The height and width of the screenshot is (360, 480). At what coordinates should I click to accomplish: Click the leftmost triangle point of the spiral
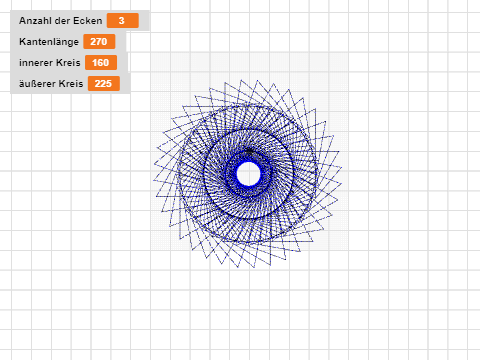154,180
